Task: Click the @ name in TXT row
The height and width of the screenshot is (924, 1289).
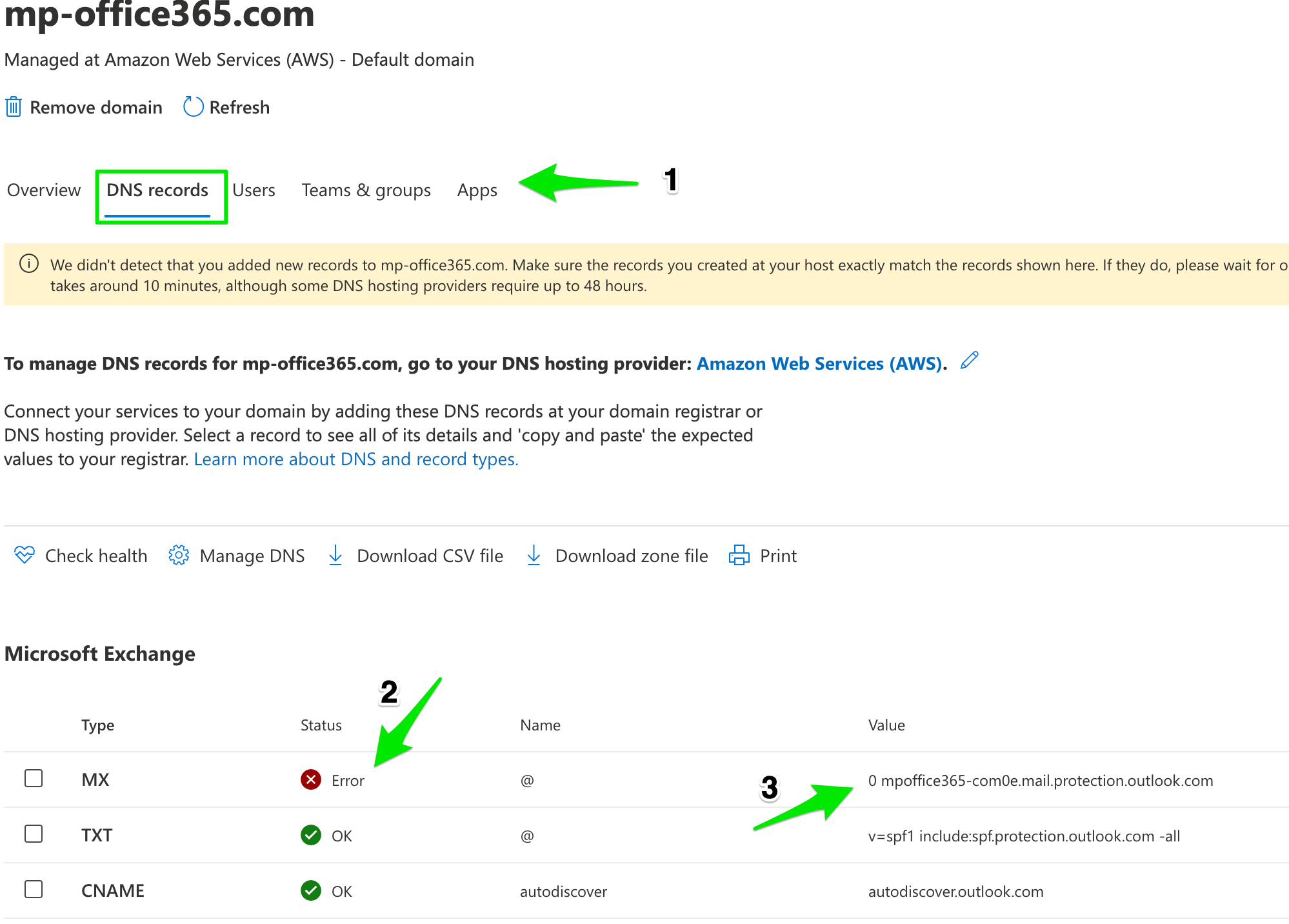Action: (x=527, y=836)
